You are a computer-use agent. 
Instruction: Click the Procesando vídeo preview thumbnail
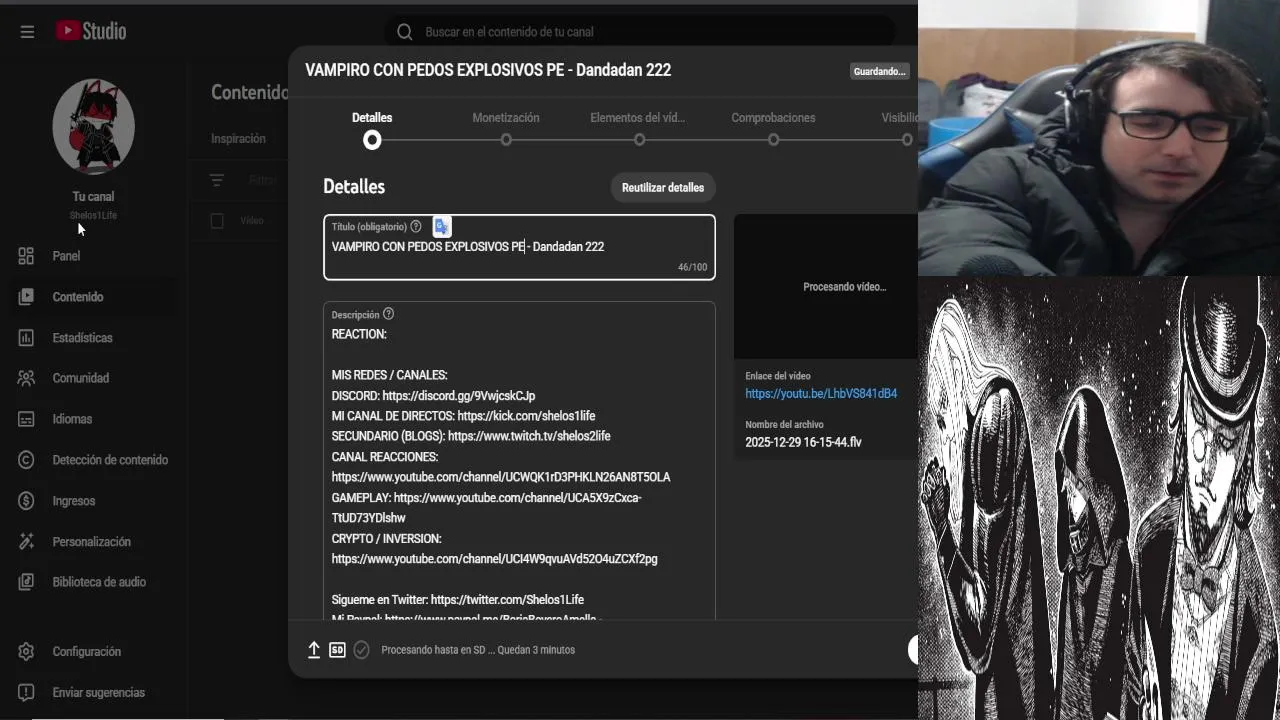pos(825,287)
